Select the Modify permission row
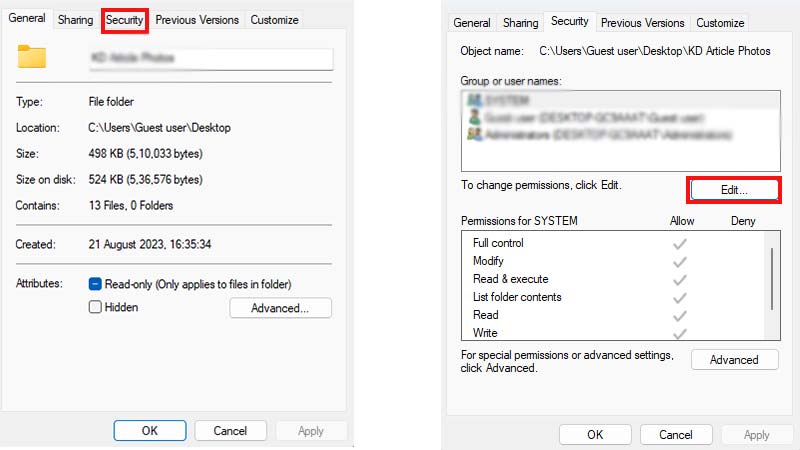Viewport: 800px width, 450px height. pyautogui.click(x=612, y=261)
